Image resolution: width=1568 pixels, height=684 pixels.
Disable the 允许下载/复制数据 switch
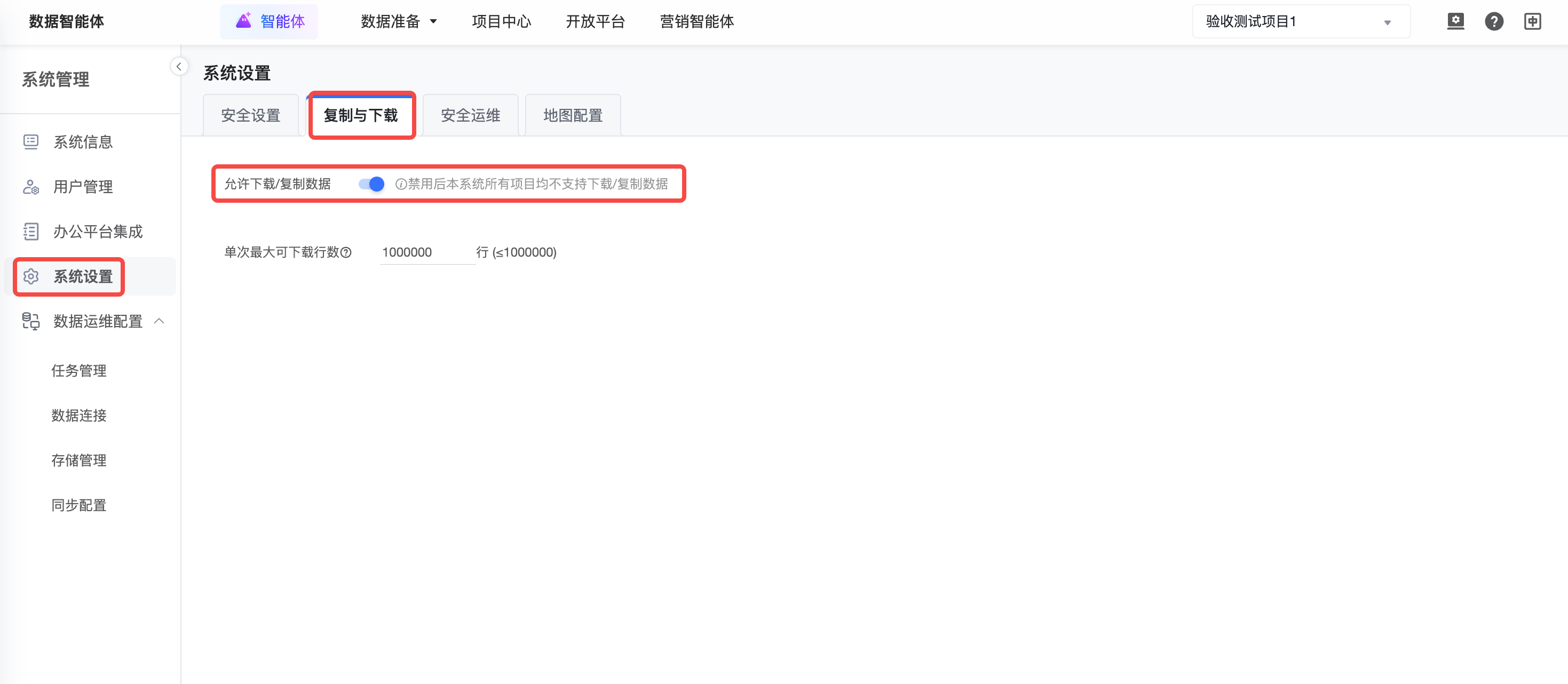(371, 184)
